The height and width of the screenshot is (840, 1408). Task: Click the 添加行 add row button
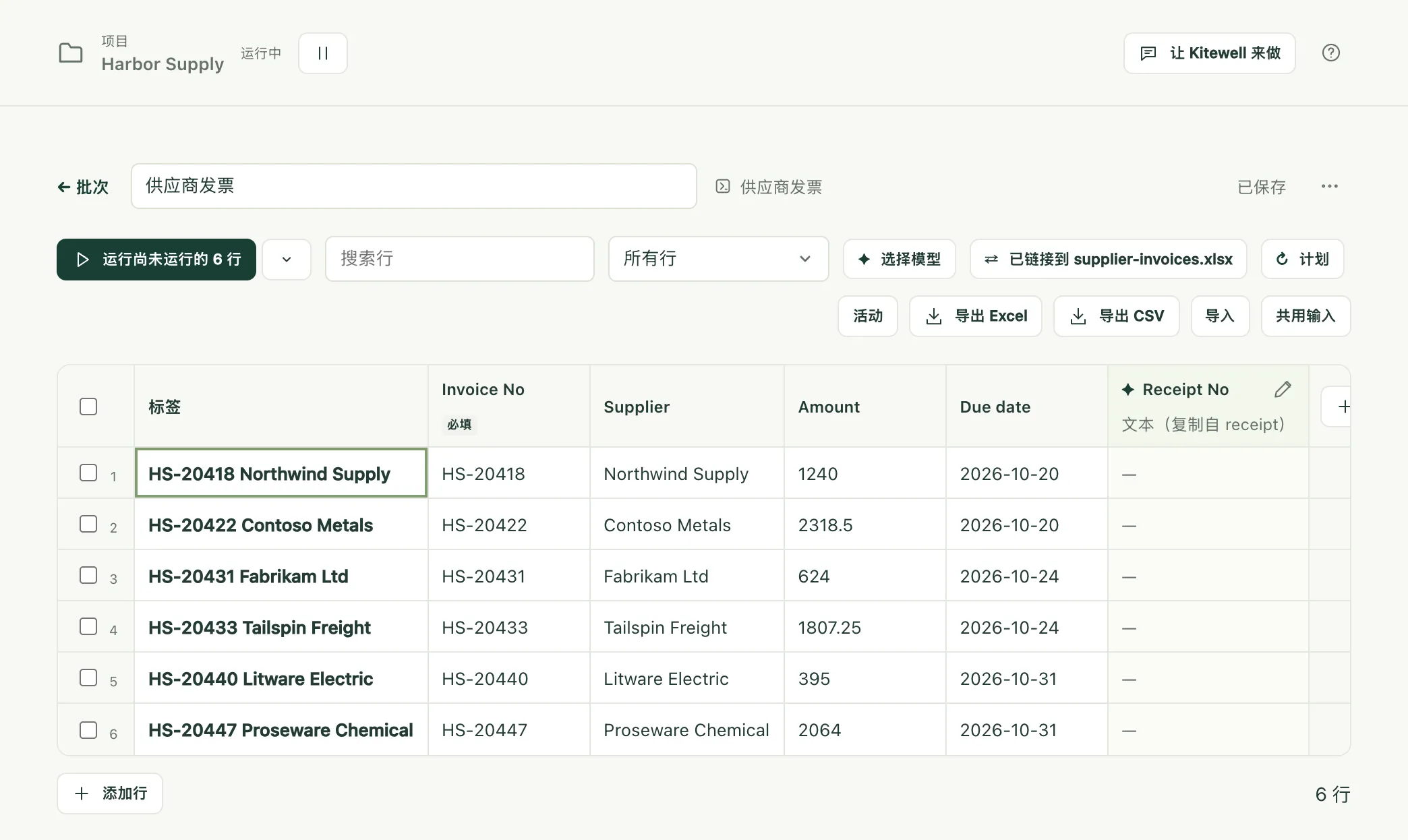click(110, 793)
